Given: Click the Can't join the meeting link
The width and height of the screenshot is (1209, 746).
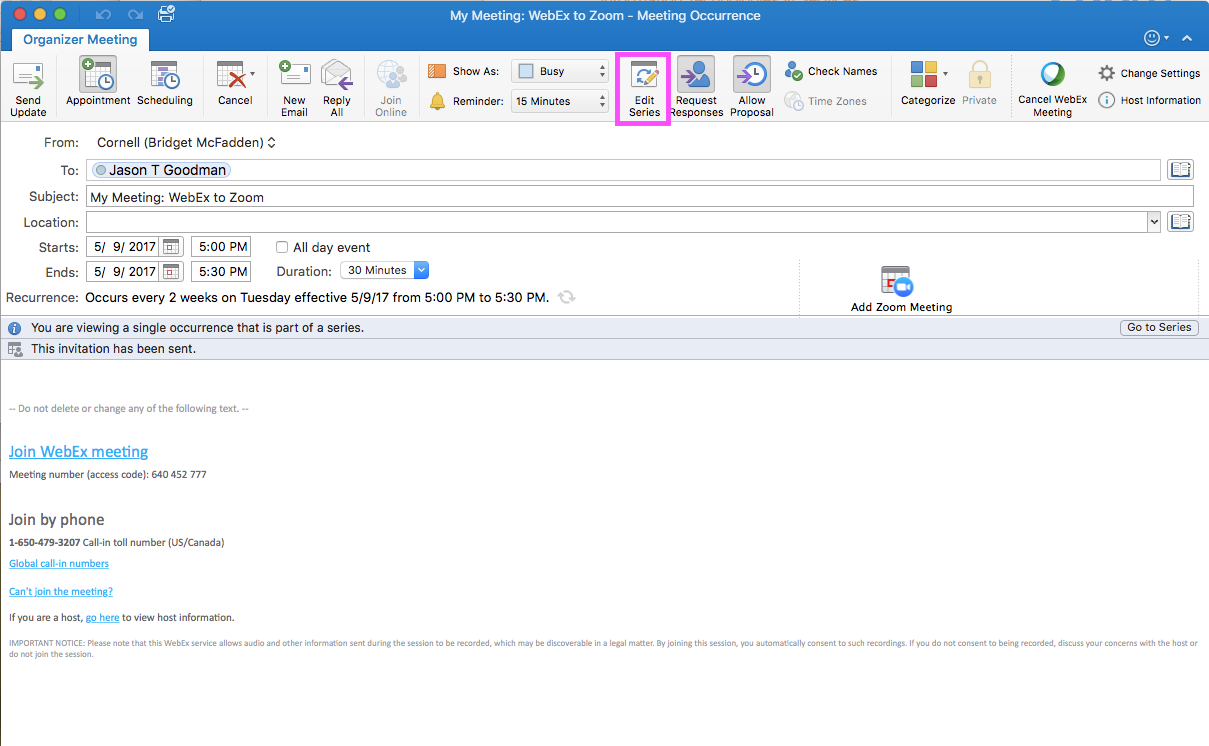Looking at the screenshot, I should [61, 592].
